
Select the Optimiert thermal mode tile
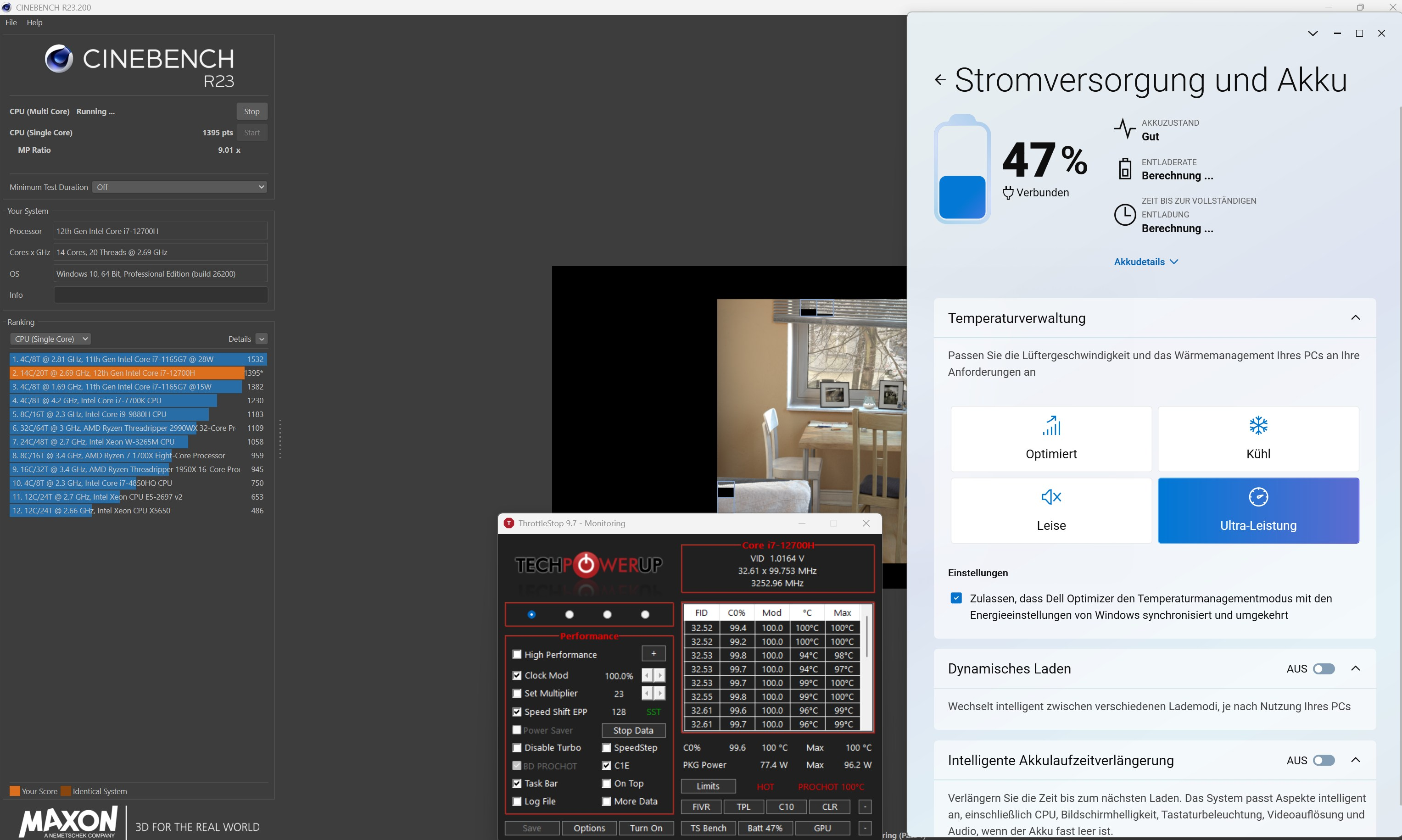pyautogui.click(x=1051, y=439)
